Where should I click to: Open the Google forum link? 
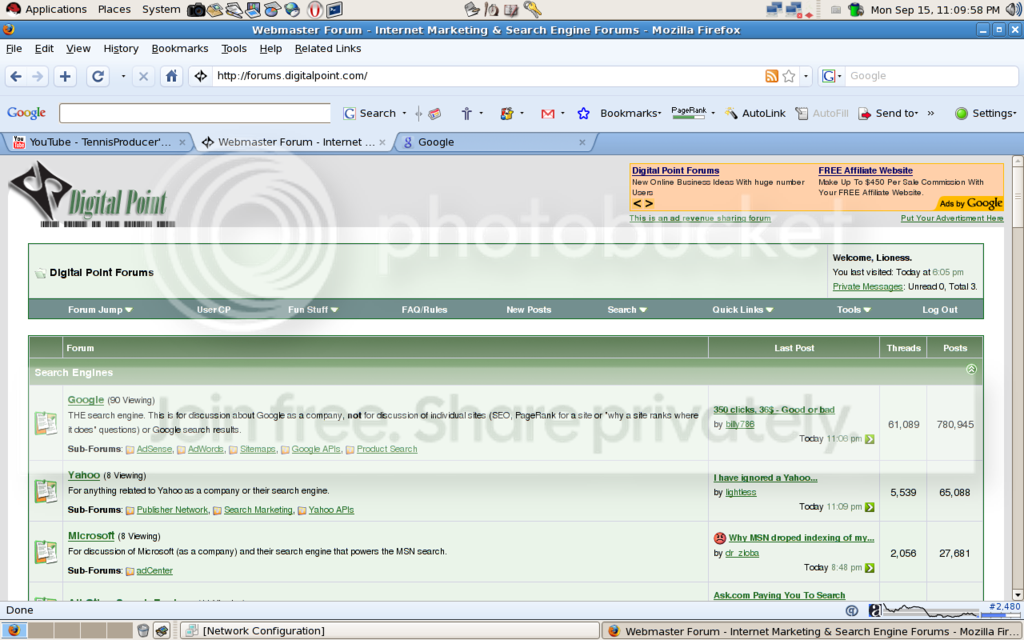click(86, 399)
